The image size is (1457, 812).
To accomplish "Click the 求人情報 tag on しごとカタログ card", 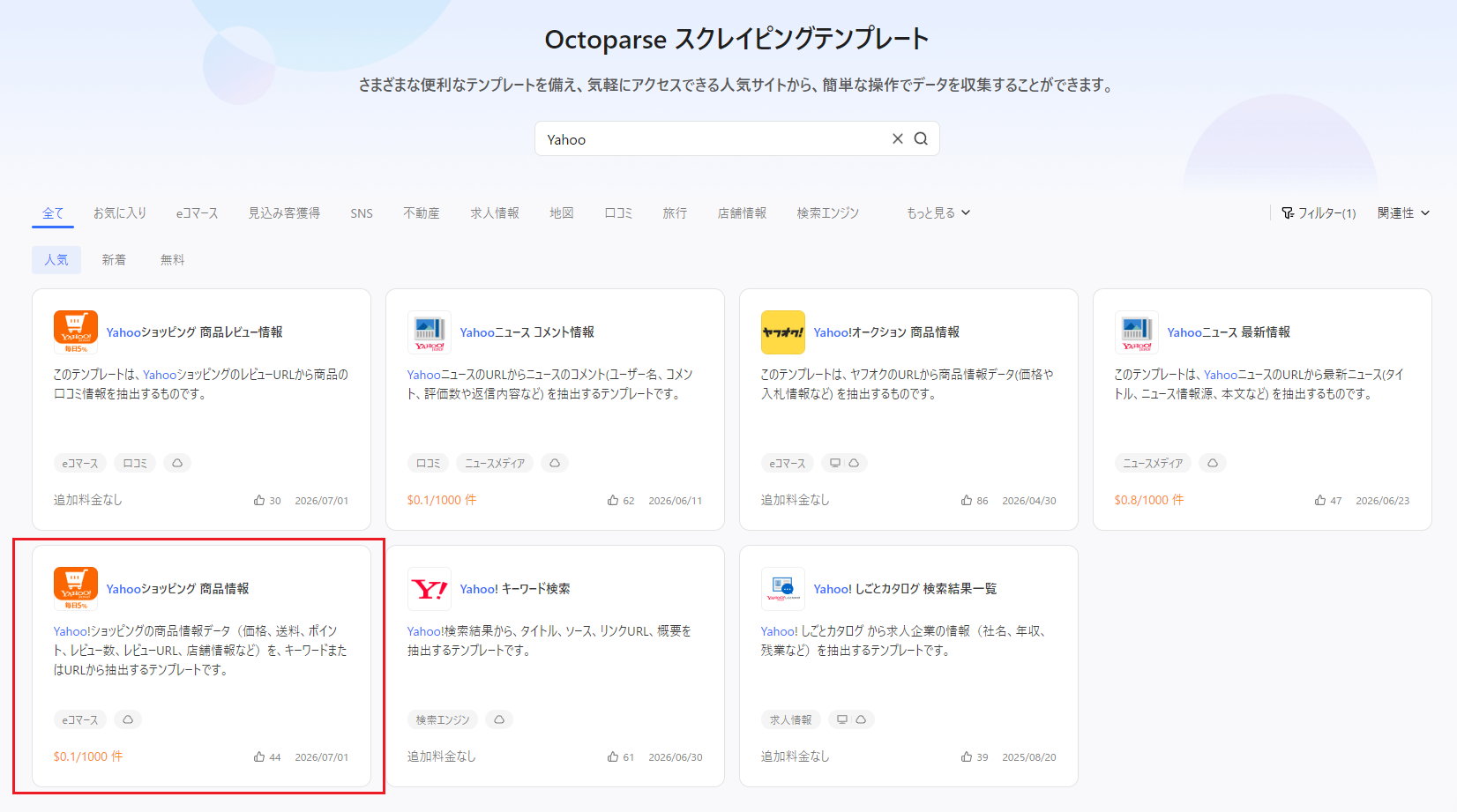I will (791, 719).
